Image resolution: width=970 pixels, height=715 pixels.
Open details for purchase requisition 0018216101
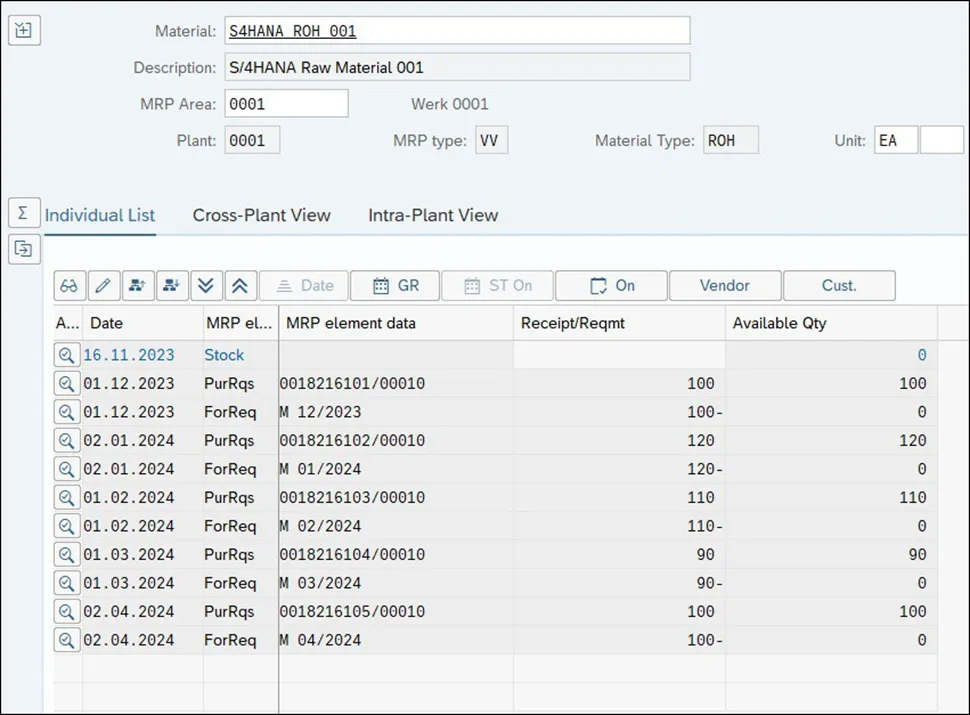(67, 383)
